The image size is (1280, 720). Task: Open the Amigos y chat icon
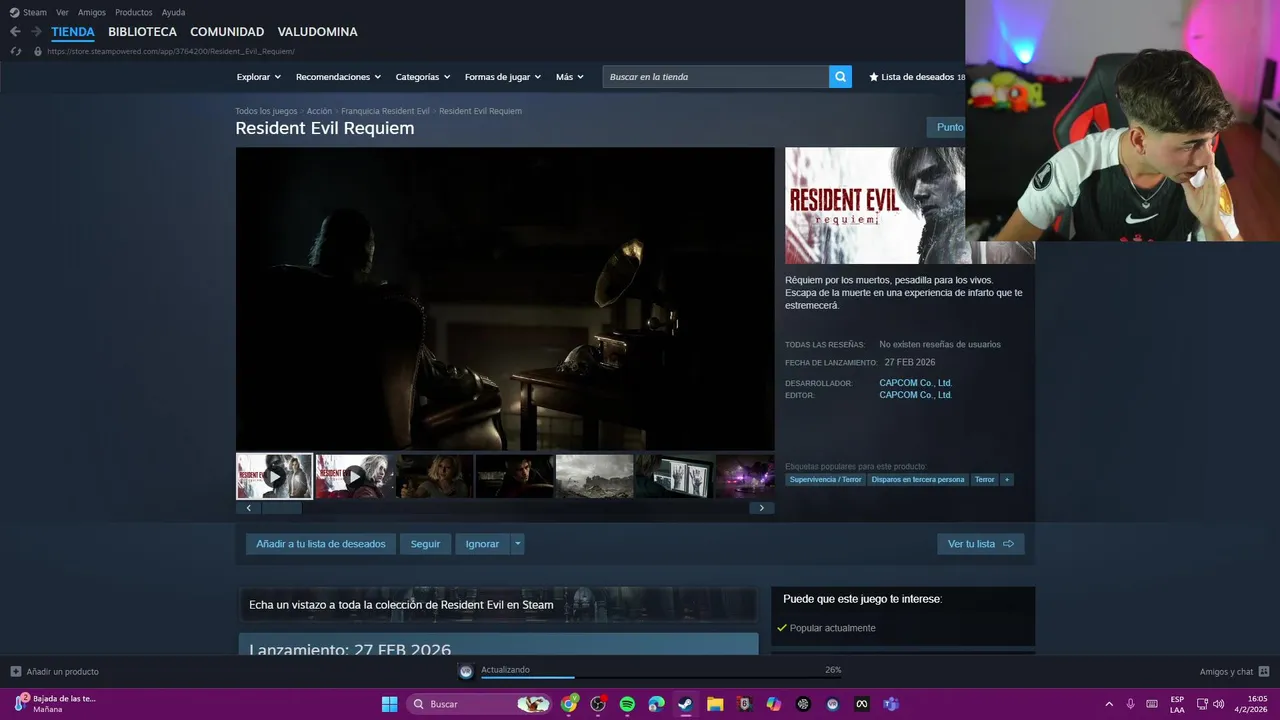coord(1264,671)
